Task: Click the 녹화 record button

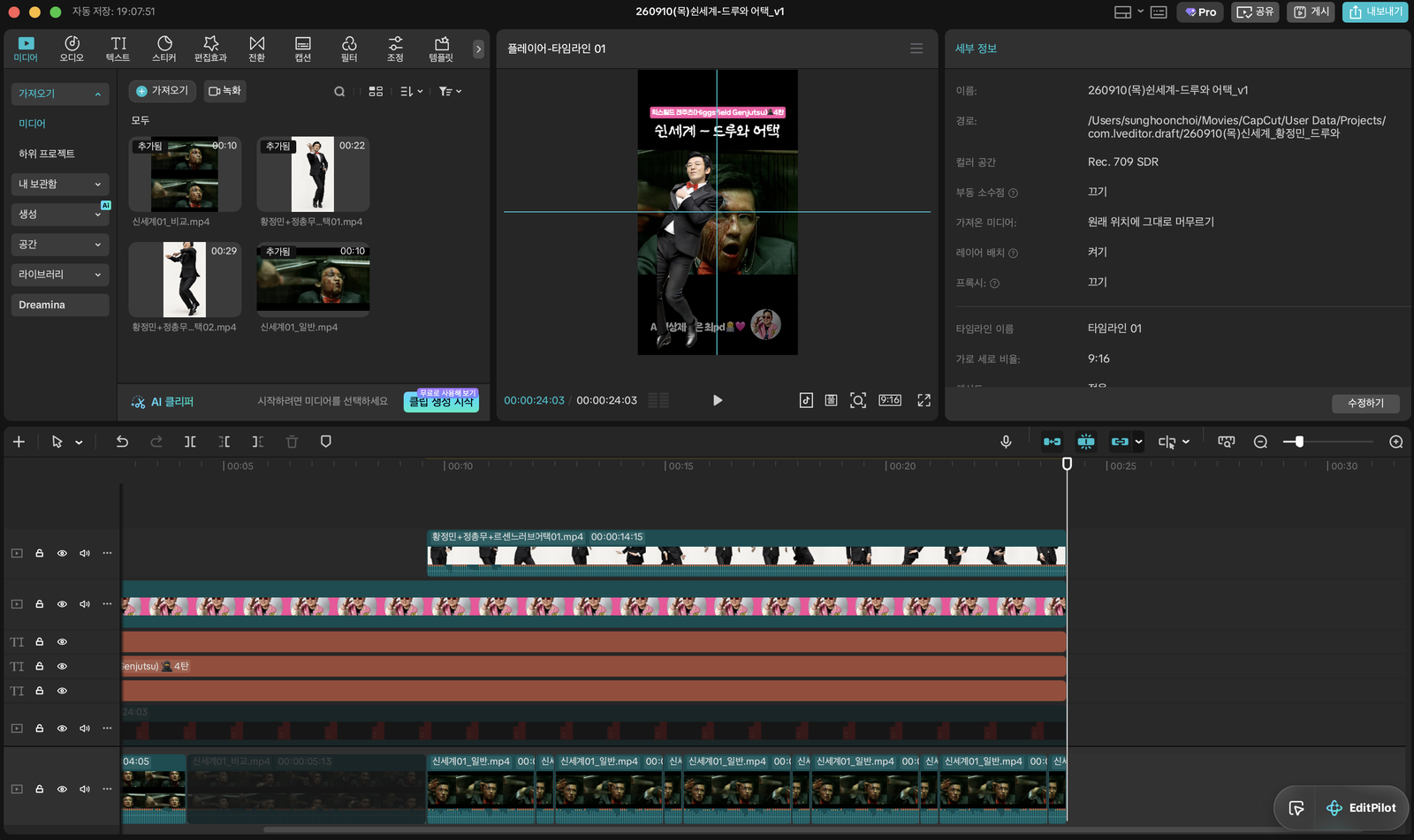Action: point(224,91)
